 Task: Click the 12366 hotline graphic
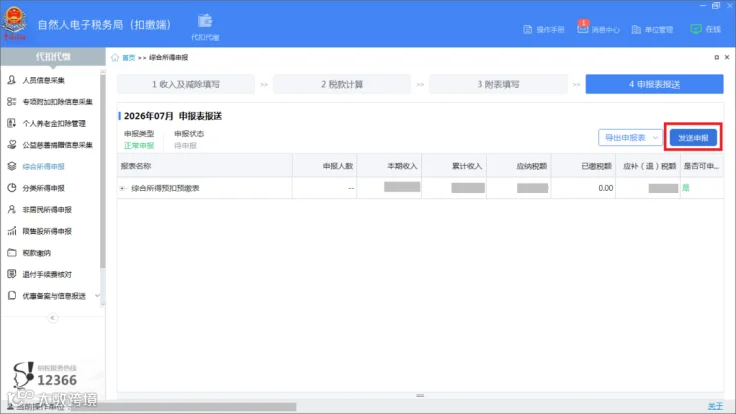click(46, 375)
